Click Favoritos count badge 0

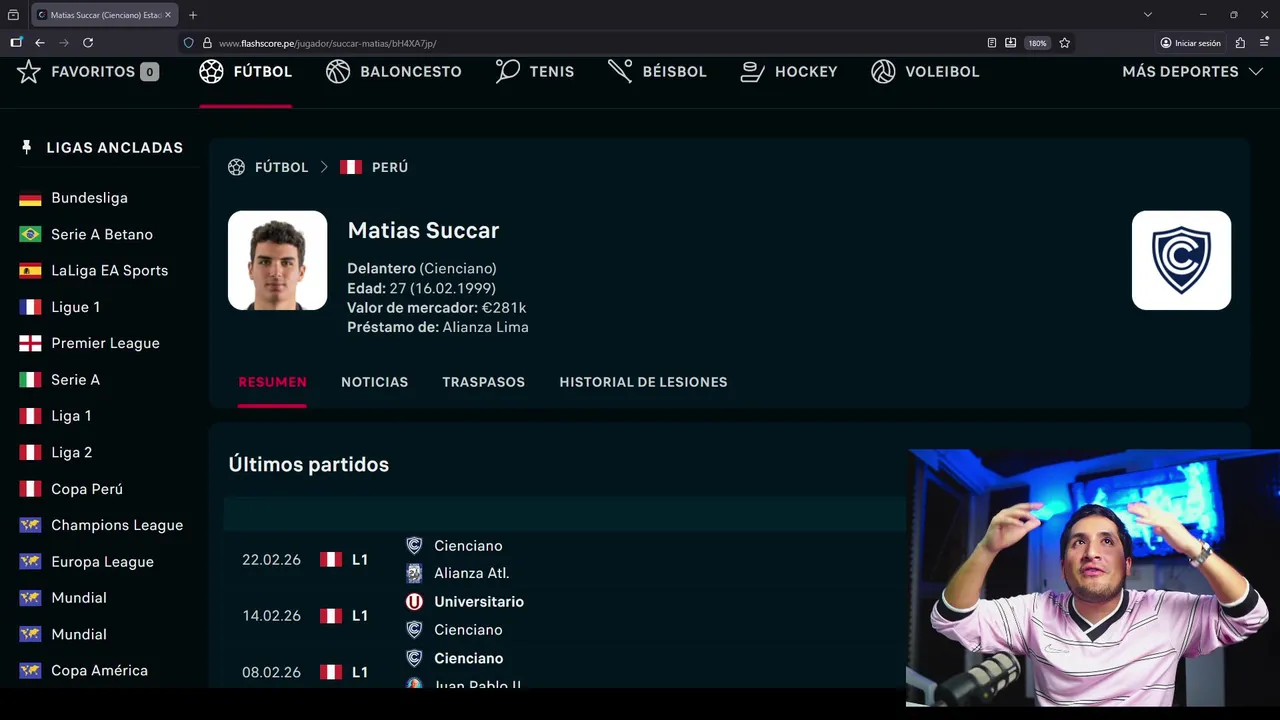[x=149, y=72]
